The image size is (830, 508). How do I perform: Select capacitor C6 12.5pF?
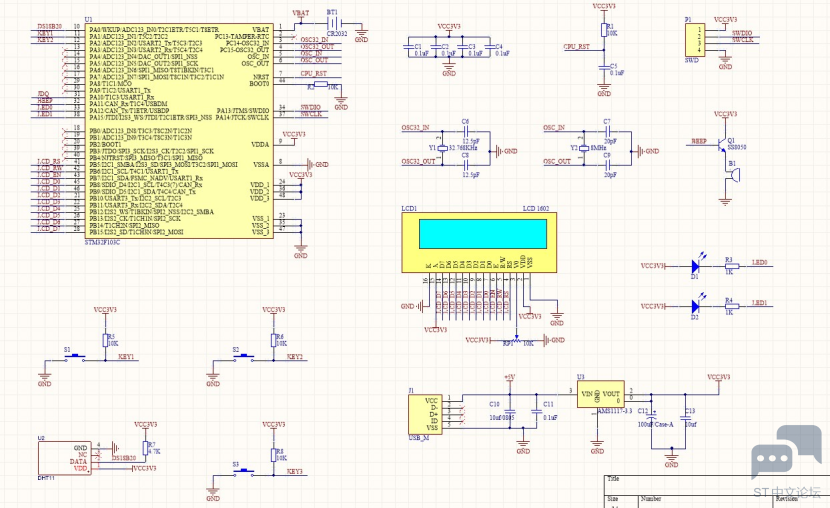point(465,131)
